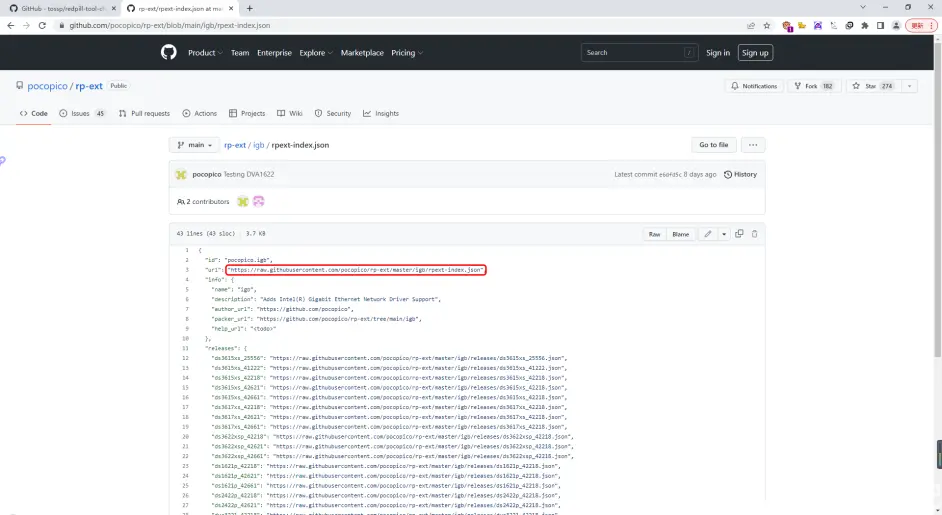The width and height of the screenshot is (942, 515).
Task: Open the browser extensions puzzle icon
Action: 864,25
